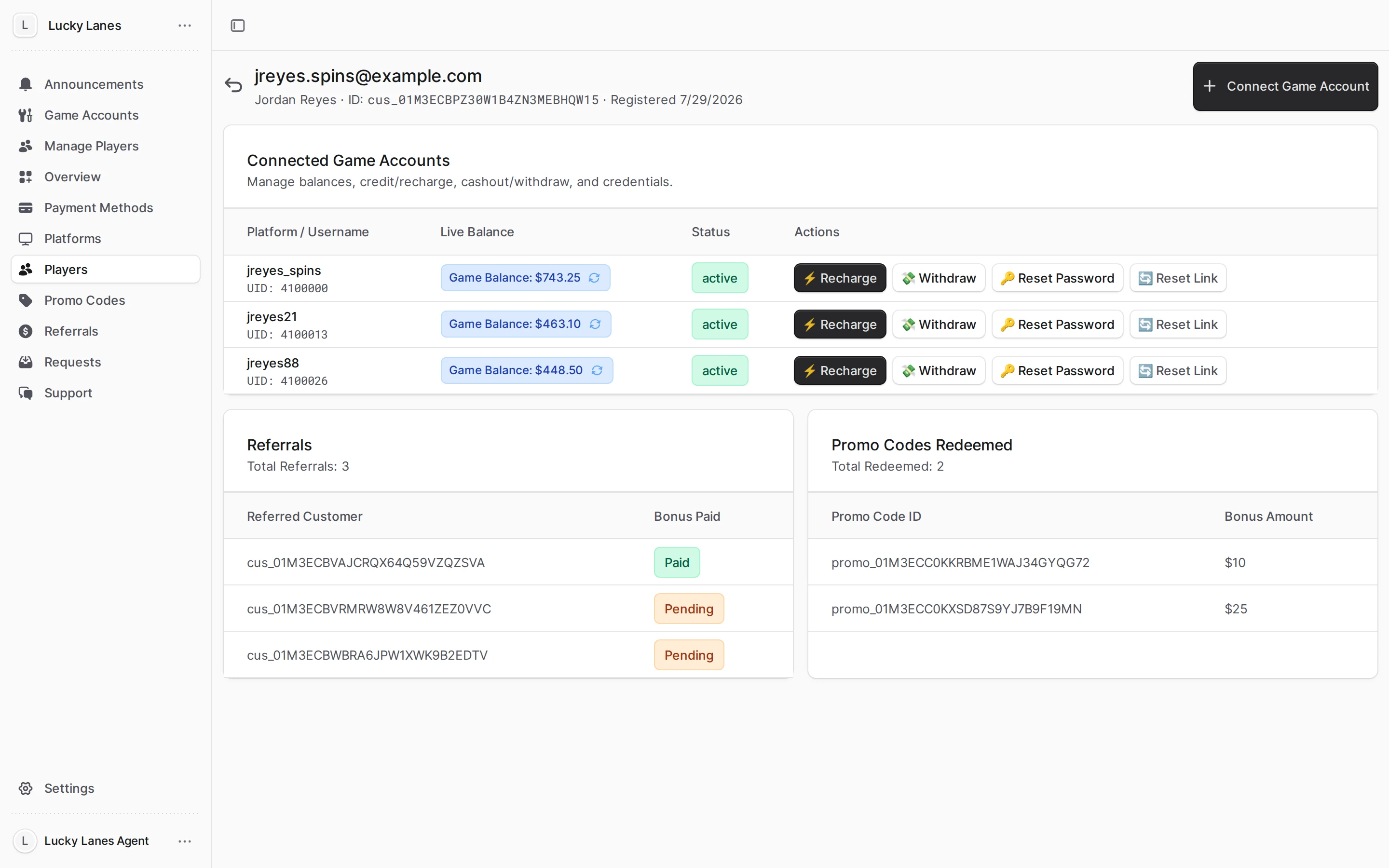The image size is (1389, 868).
Task: Click the Settings gear icon
Action: point(25,788)
